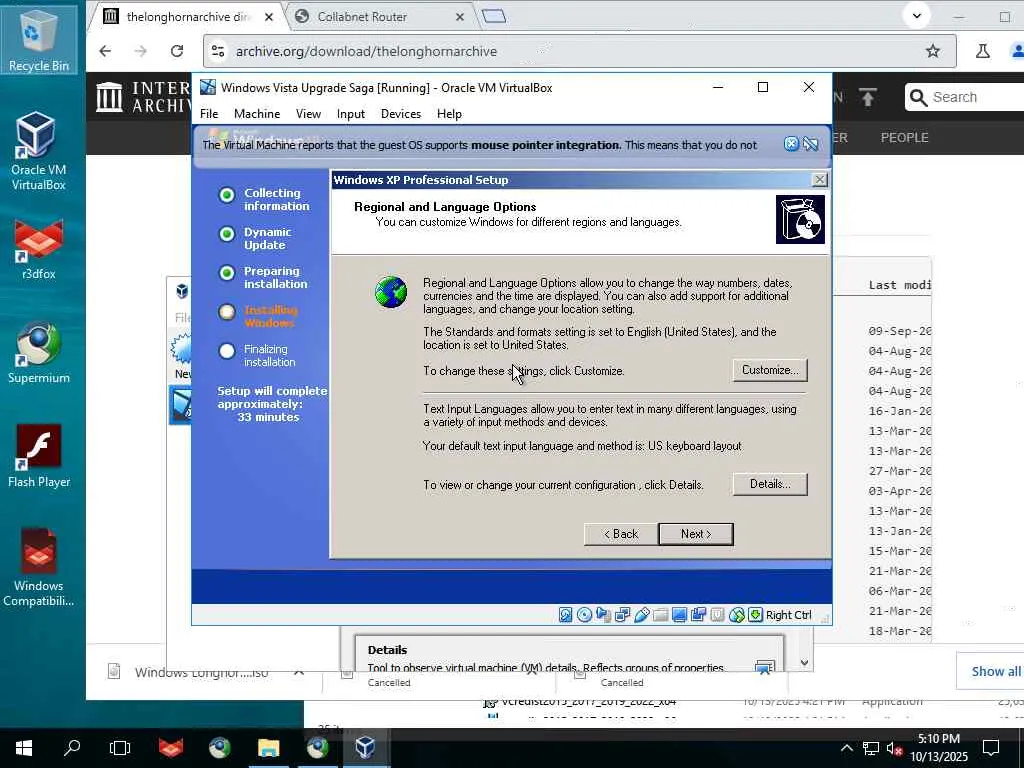The height and width of the screenshot is (768, 1024).
Task: Click the Customize... button
Action: pyautogui.click(x=770, y=370)
